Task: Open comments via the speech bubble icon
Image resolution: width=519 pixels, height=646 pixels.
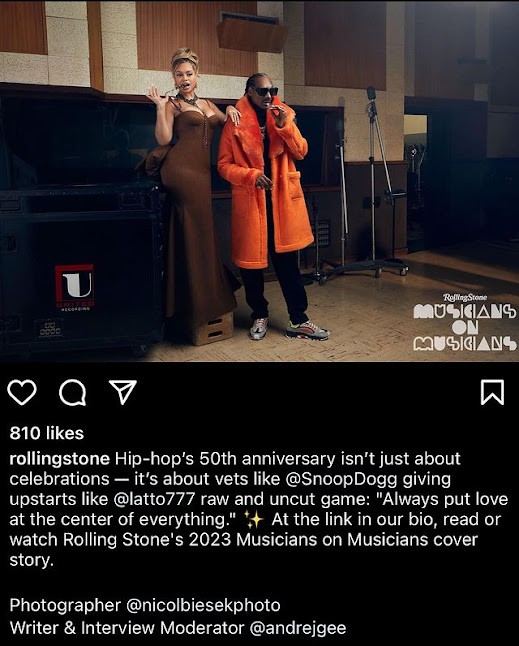Action: pos(72,393)
